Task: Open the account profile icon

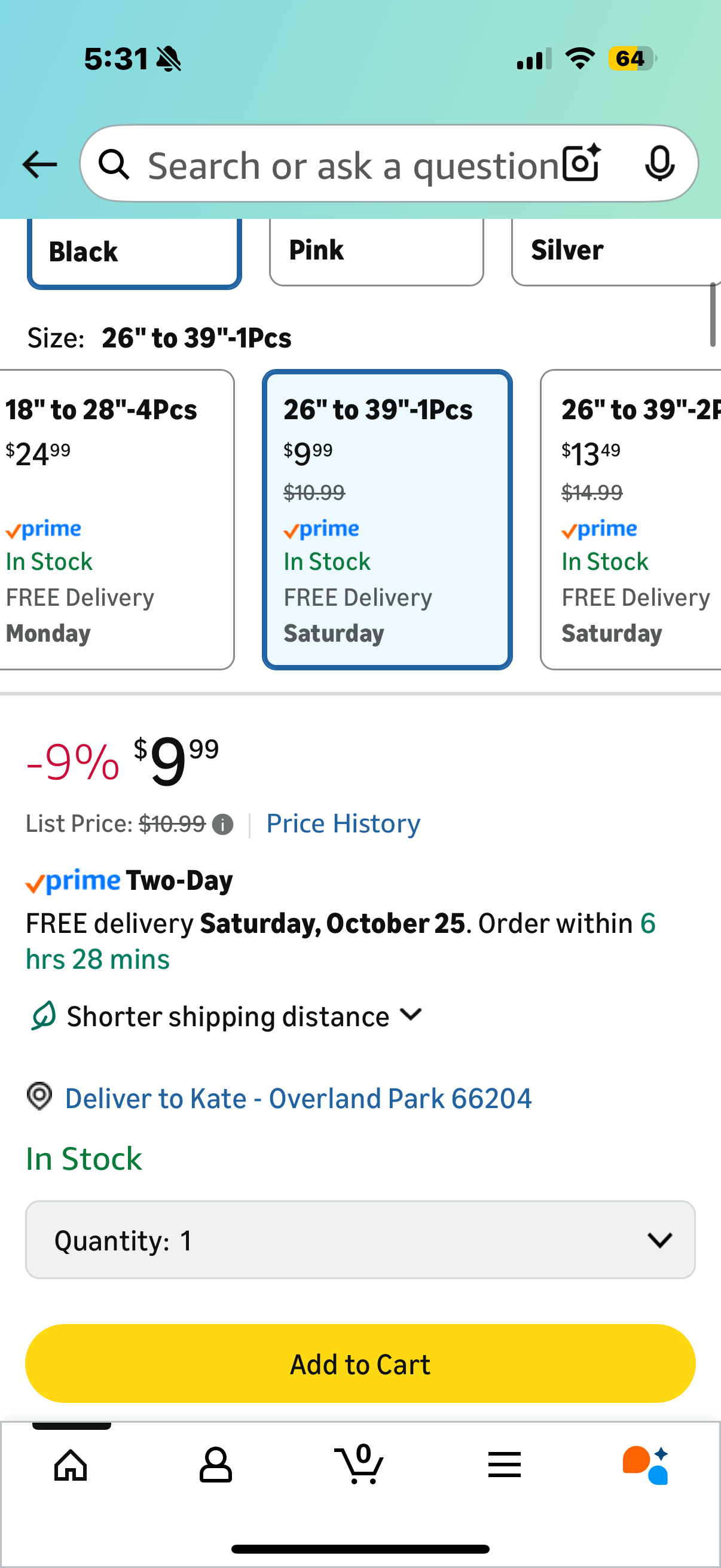Action: click(215, 1465)
